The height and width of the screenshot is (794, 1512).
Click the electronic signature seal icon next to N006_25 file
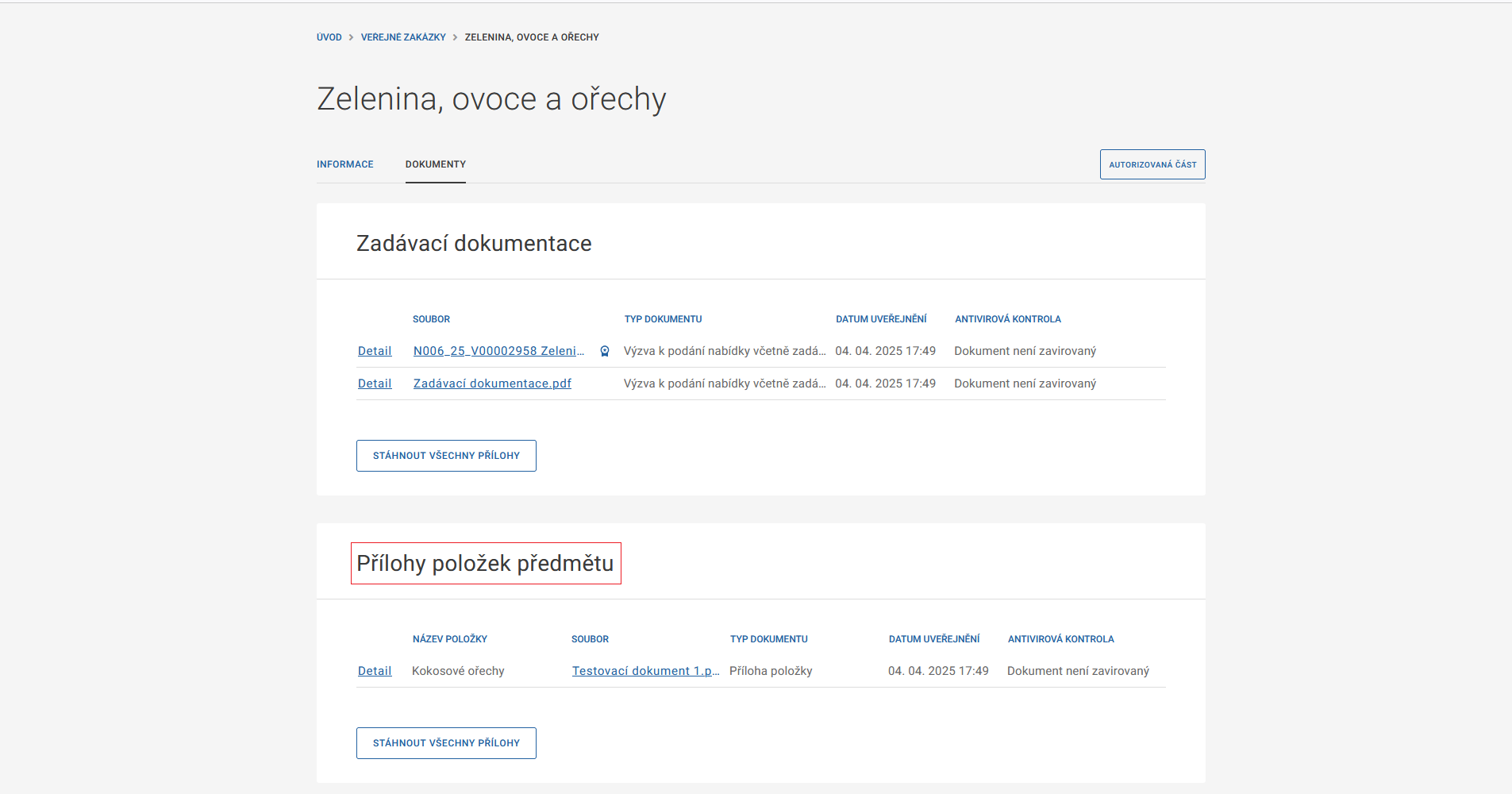click(x=604, y=351)
